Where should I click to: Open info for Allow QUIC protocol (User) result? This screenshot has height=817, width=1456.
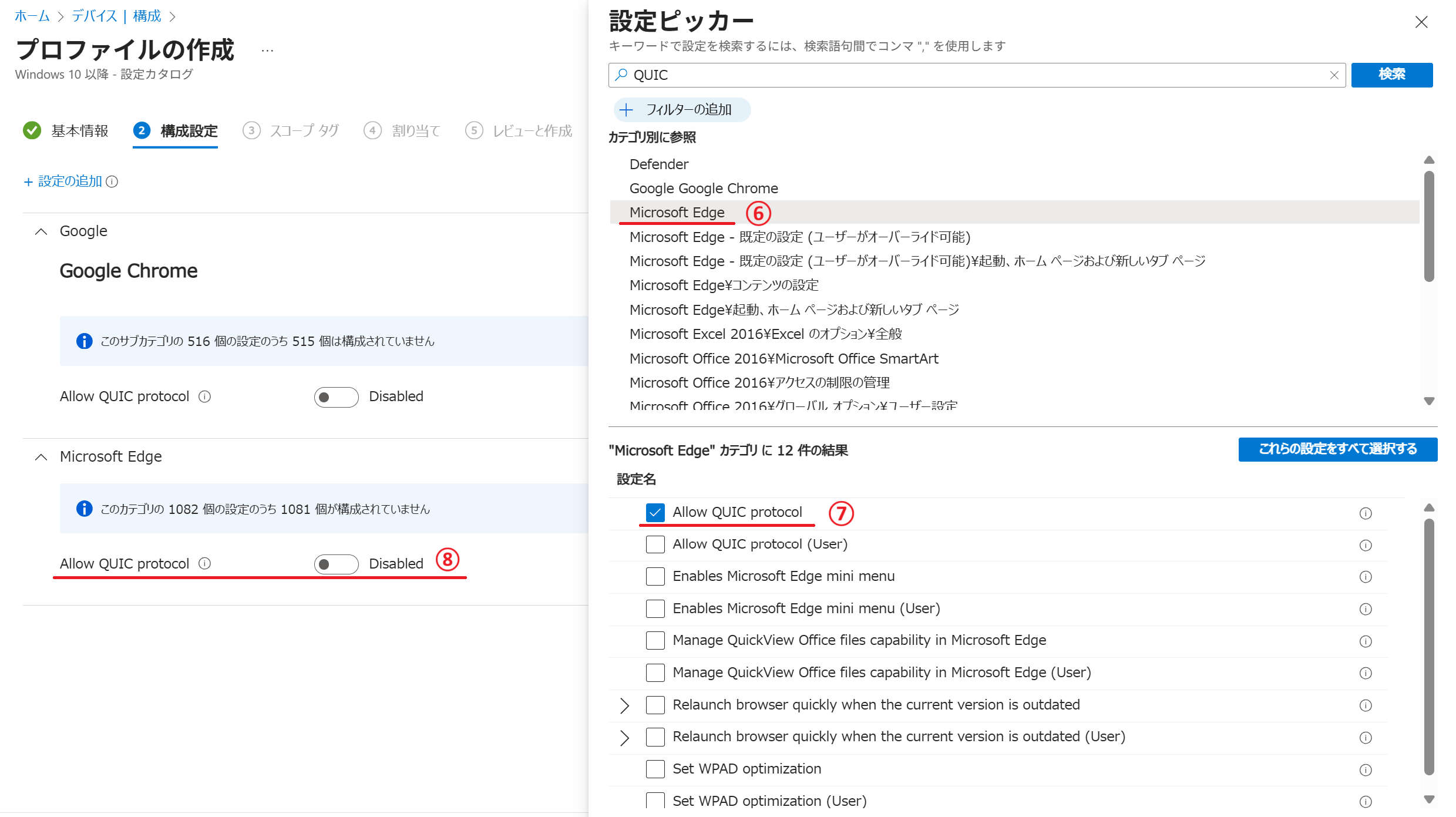click(x=1366, y=545)
